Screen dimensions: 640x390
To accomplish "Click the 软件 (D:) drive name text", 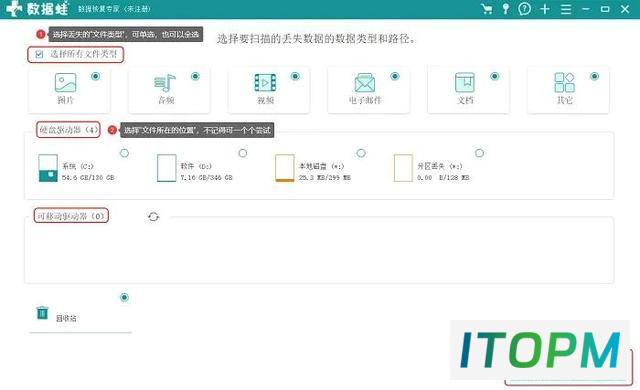I will (196, 166).
